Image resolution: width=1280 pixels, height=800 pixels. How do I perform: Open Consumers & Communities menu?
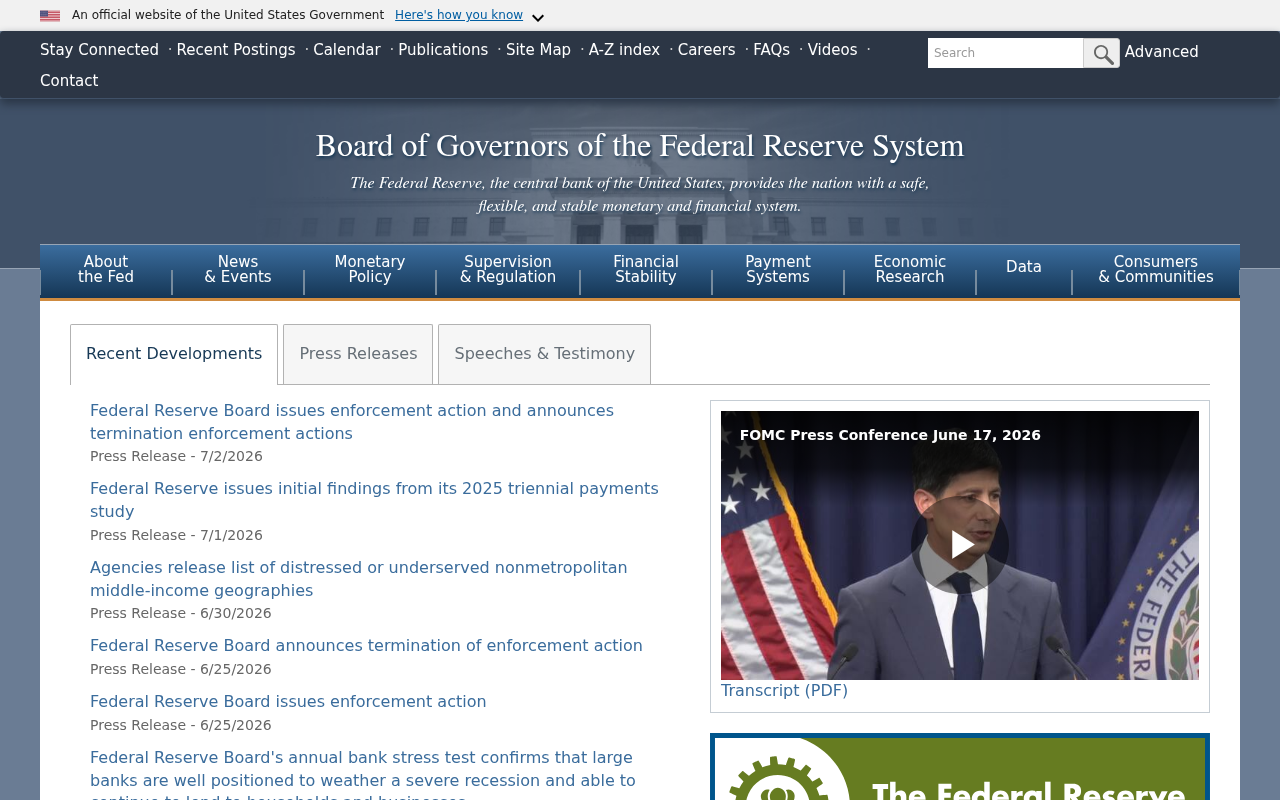[x=1156, y=270]
